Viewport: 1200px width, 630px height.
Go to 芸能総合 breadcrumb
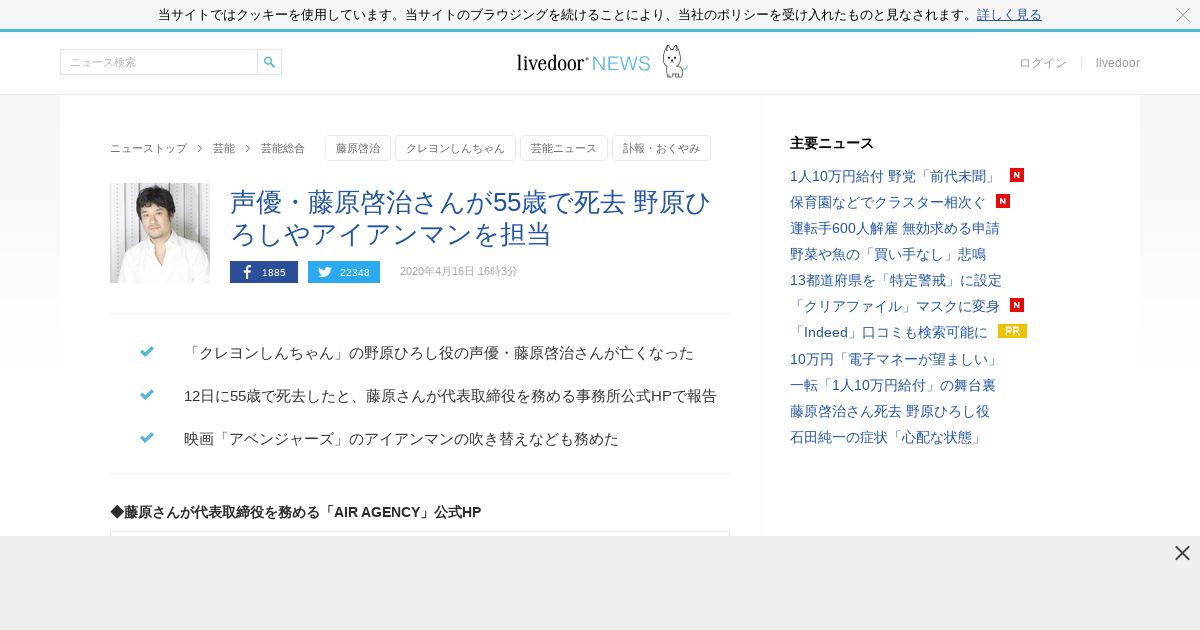click(x=283, y=148)
